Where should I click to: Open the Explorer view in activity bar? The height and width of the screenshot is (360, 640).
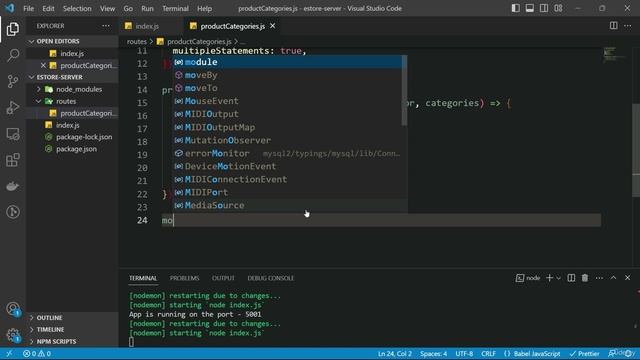coord(13,29)
